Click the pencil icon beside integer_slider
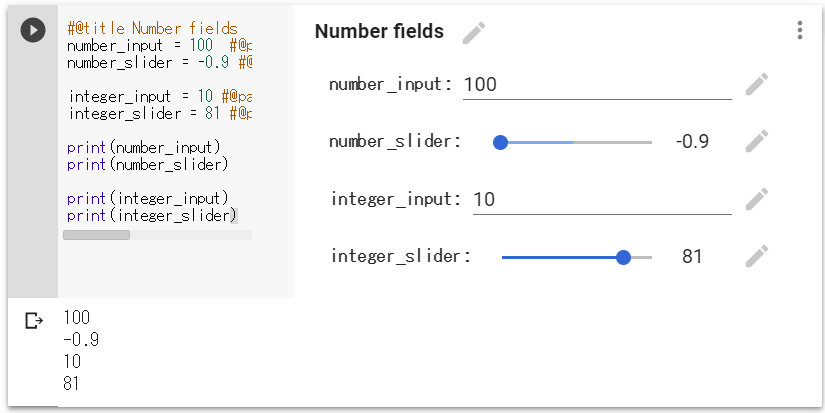Screen dimensions: 825x413 tap(757, 257)
